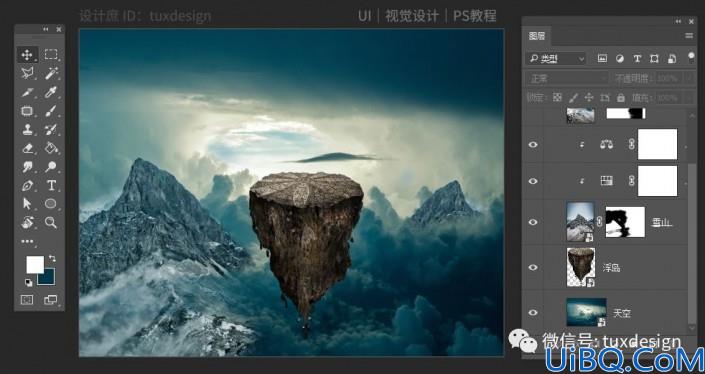The height and width of the screenshot is (374, 705).
Task: Select the Brush tool
Action: 51,111
